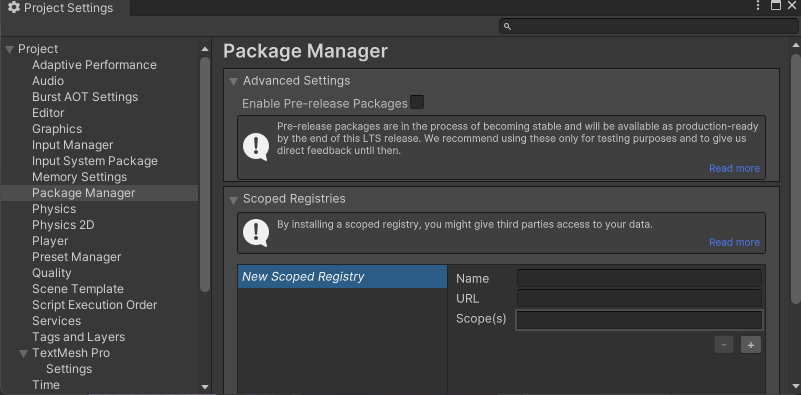Open the three-dot window options menu
Screen dimensions: 801x395
pyautogui.click(x=758, y=6)
